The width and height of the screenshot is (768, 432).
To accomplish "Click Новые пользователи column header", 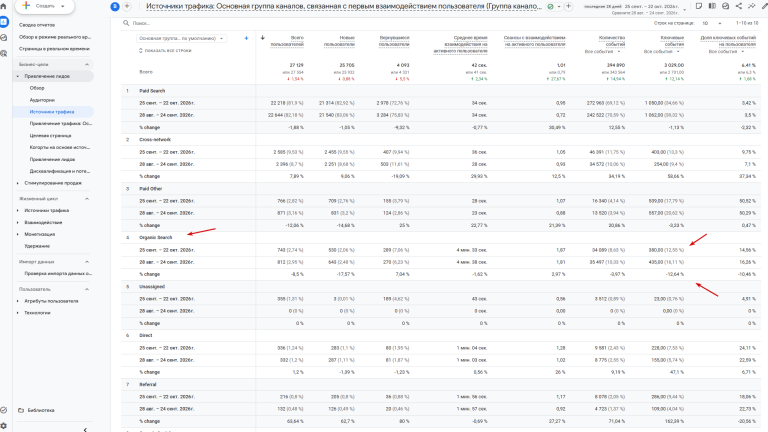I will 339,41.
